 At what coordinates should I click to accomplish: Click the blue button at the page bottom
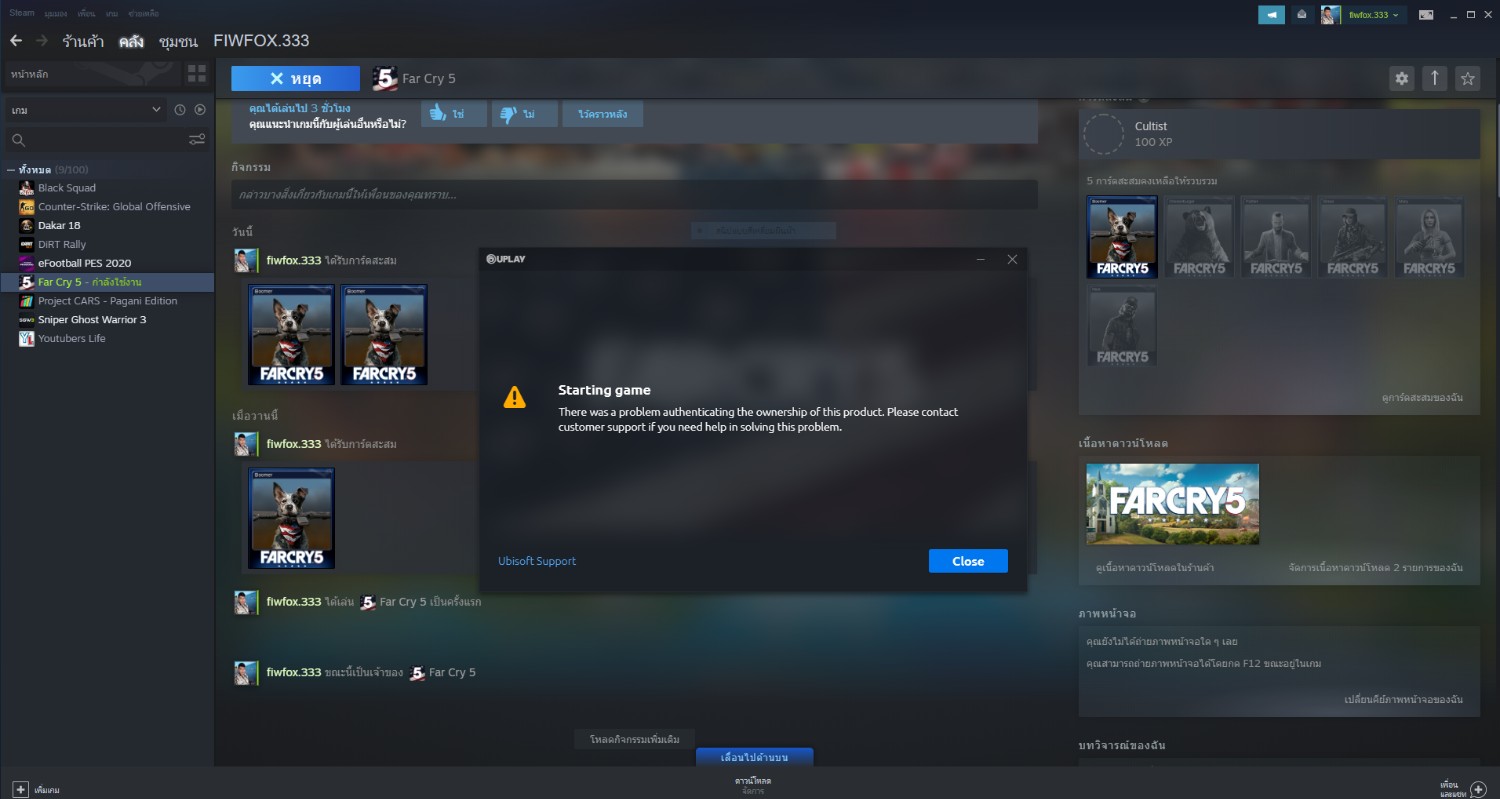(755, 757)
